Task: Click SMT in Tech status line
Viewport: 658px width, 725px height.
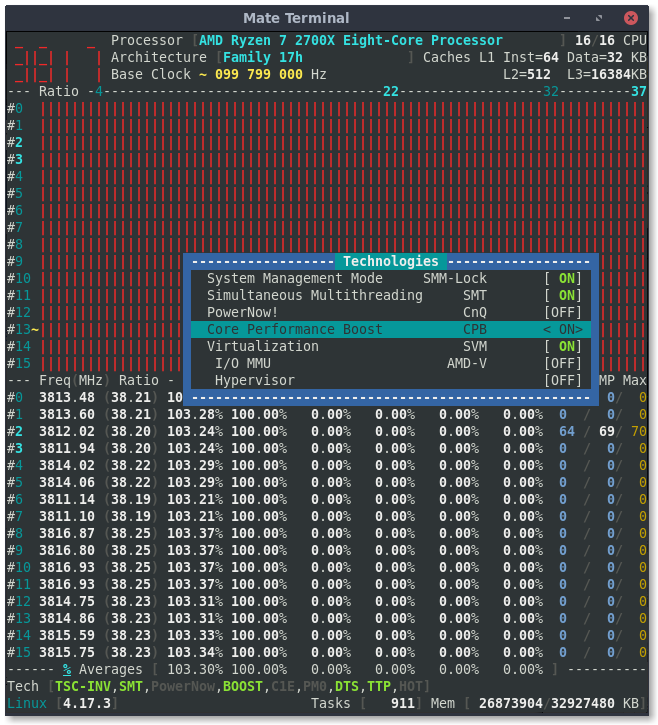Action: pyautogui.click(x=131, y=687)
